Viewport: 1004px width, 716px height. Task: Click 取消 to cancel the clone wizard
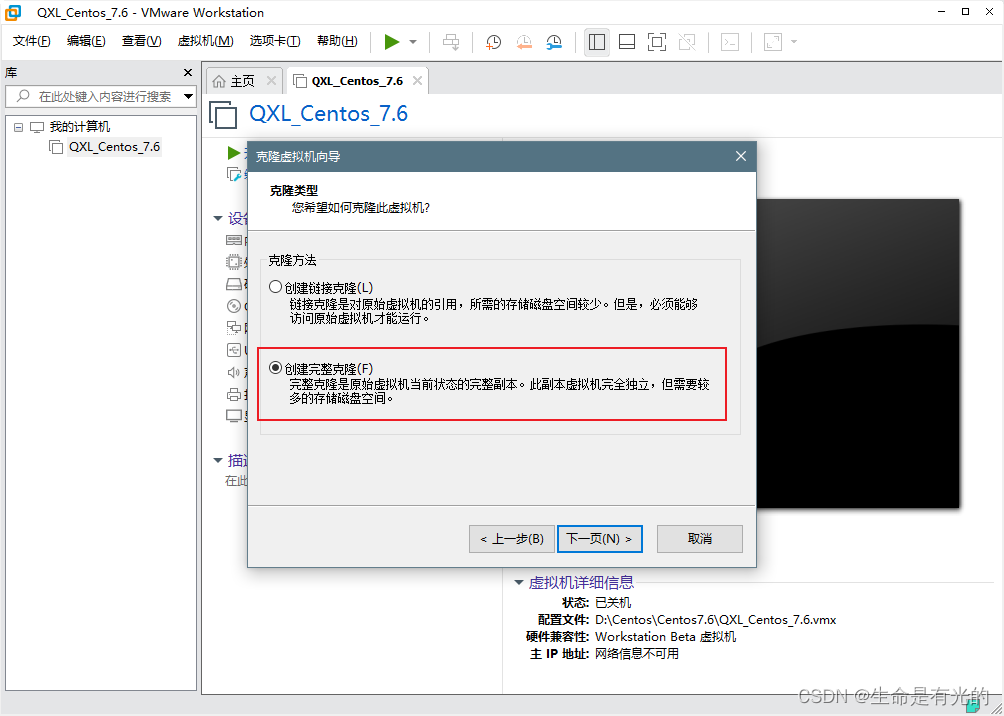(x=700, y=539)
